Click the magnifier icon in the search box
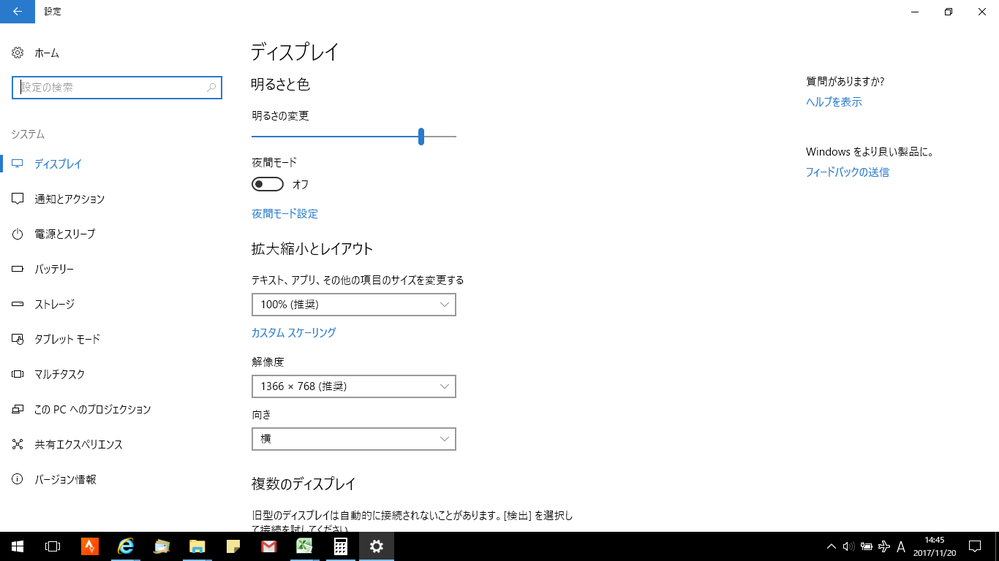Viewport: 999px width, 561px height. coord(211,88)
